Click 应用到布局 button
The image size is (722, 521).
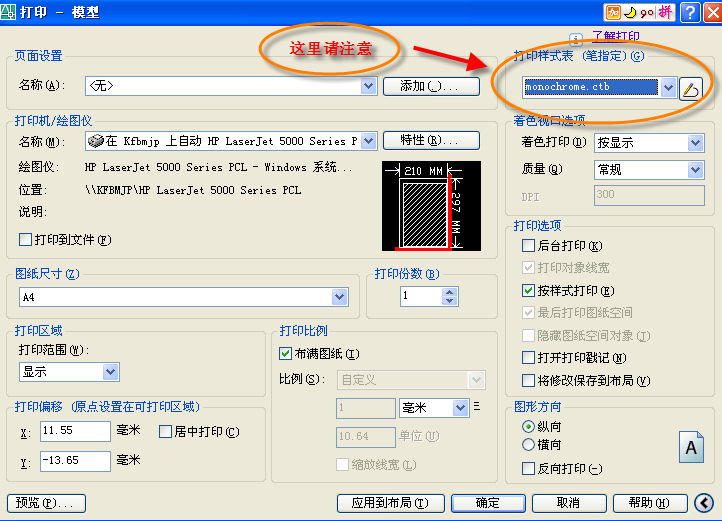391,503
